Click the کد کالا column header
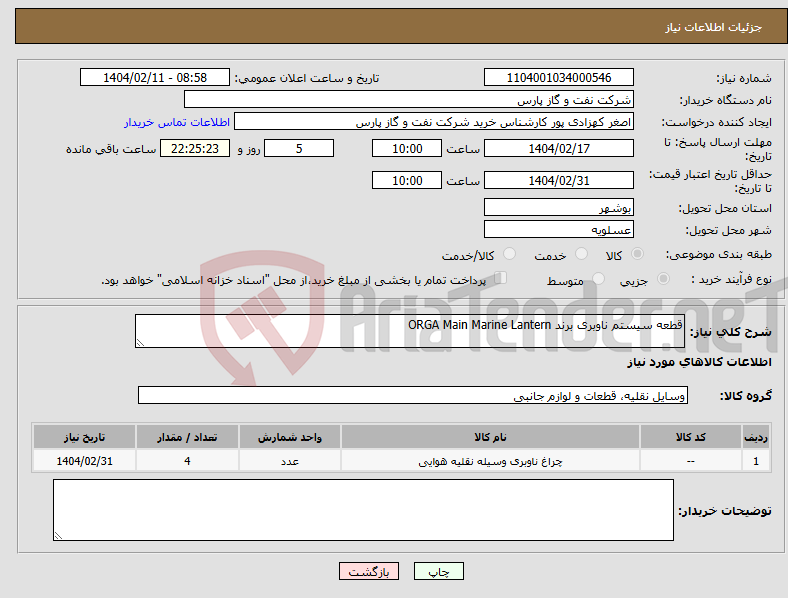This screenshot has width=788, height=598. click(x=691, y=437)
